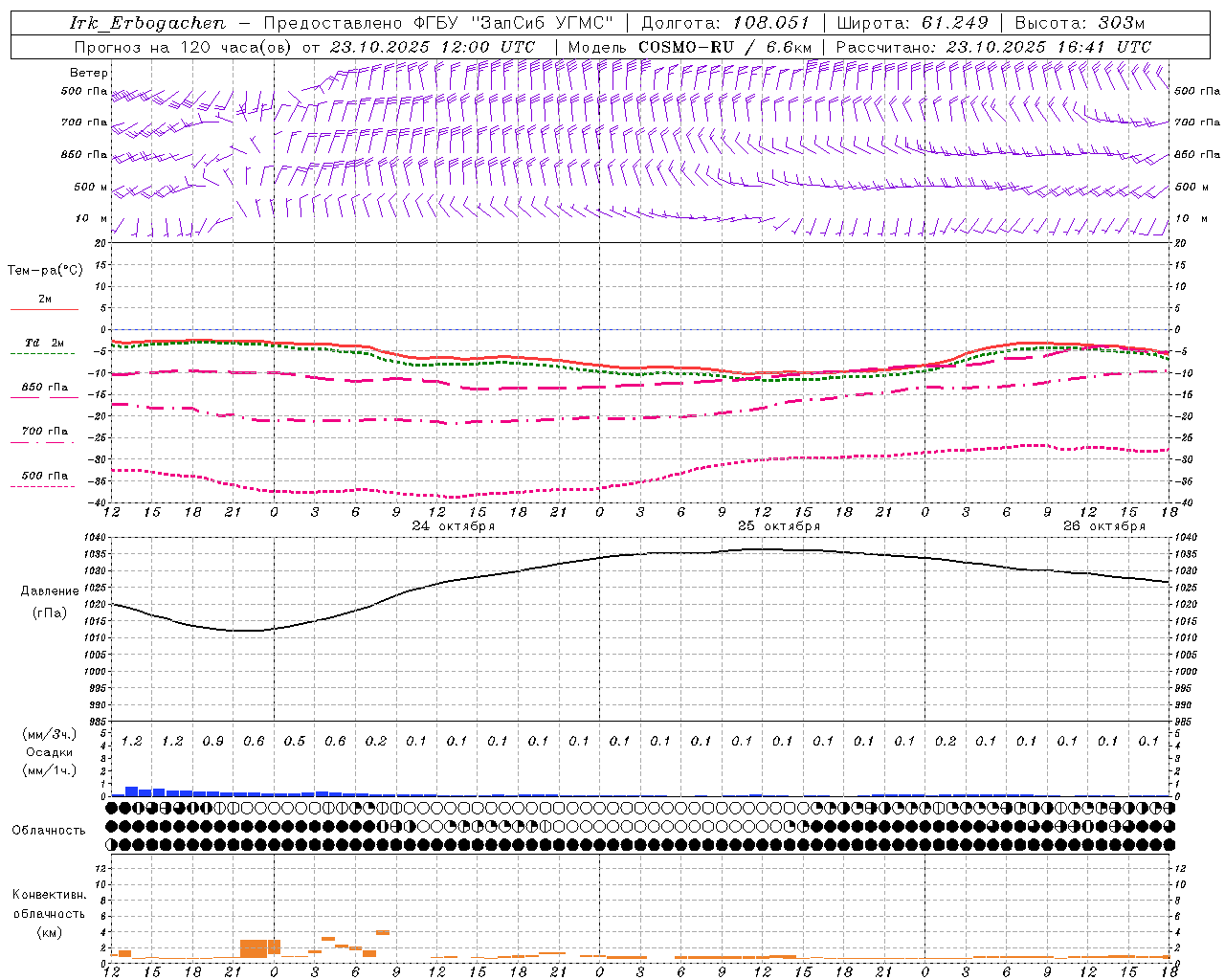Select the 'Широта: 61.249' latitude value
This screenshot has width=1225, height=980.
(912, 23)
